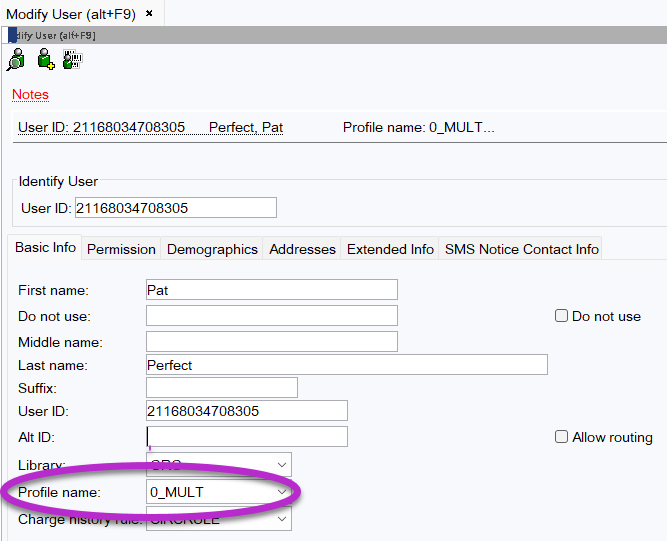Image resolution: width=667 pixels, height=541 pixels.
Task: Go to the Extended Info tab
Action: pyautogui.click(x=390, y=249)
